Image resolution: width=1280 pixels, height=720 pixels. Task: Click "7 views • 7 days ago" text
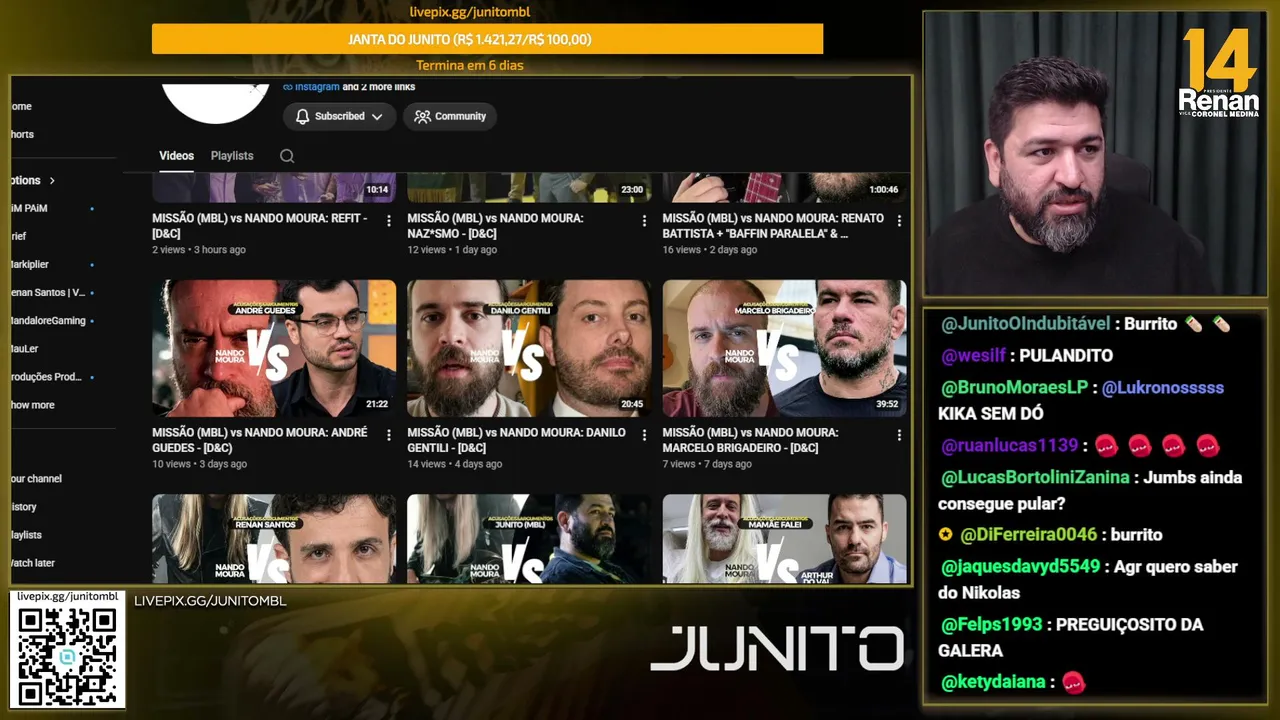coord(707,464)
